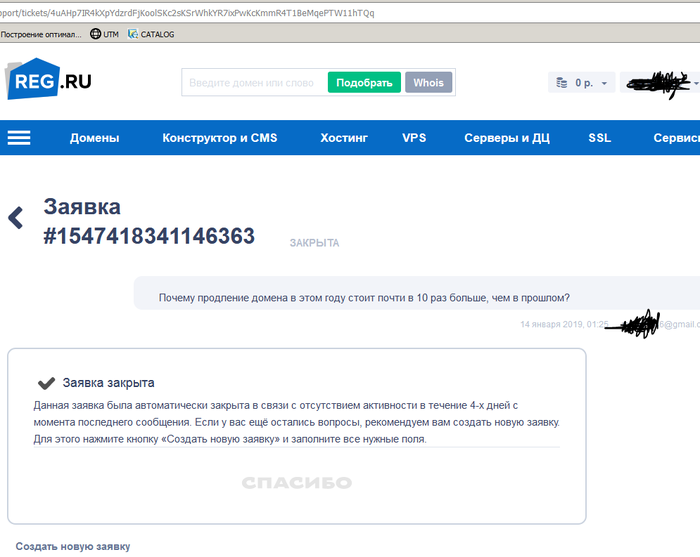Go back using the left chevron arrow
Screen dimensions: 700x557
tap(15, 218)
